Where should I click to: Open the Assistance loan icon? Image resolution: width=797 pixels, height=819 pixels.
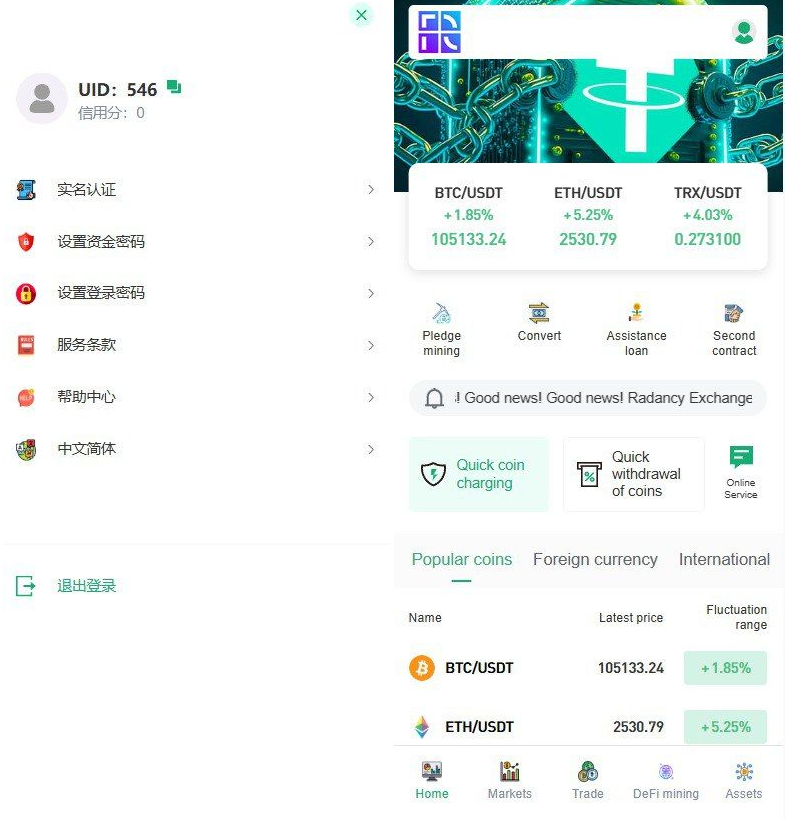click(636, 313)
